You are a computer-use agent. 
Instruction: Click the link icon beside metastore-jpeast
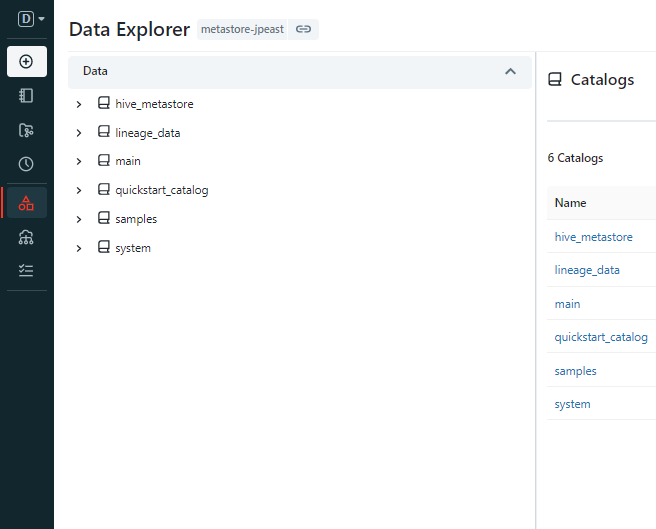pyautogui.click(x=304, y=30)
